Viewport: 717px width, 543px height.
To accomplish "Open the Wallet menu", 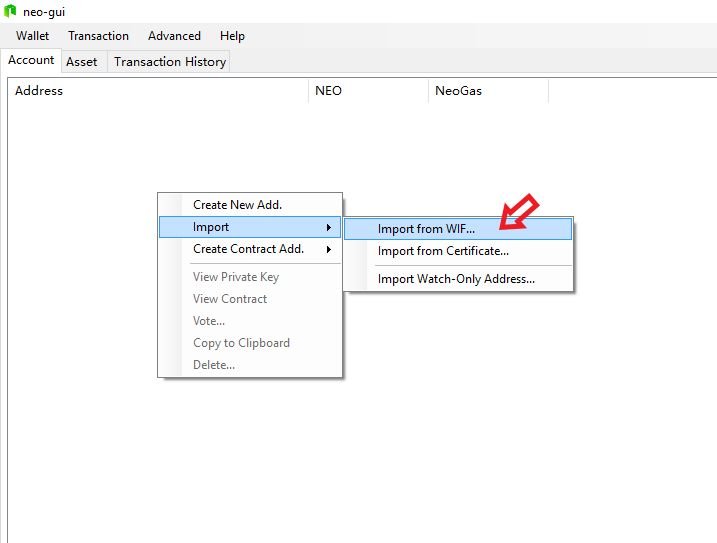I will pyautogui.click(x=32, y=36).
